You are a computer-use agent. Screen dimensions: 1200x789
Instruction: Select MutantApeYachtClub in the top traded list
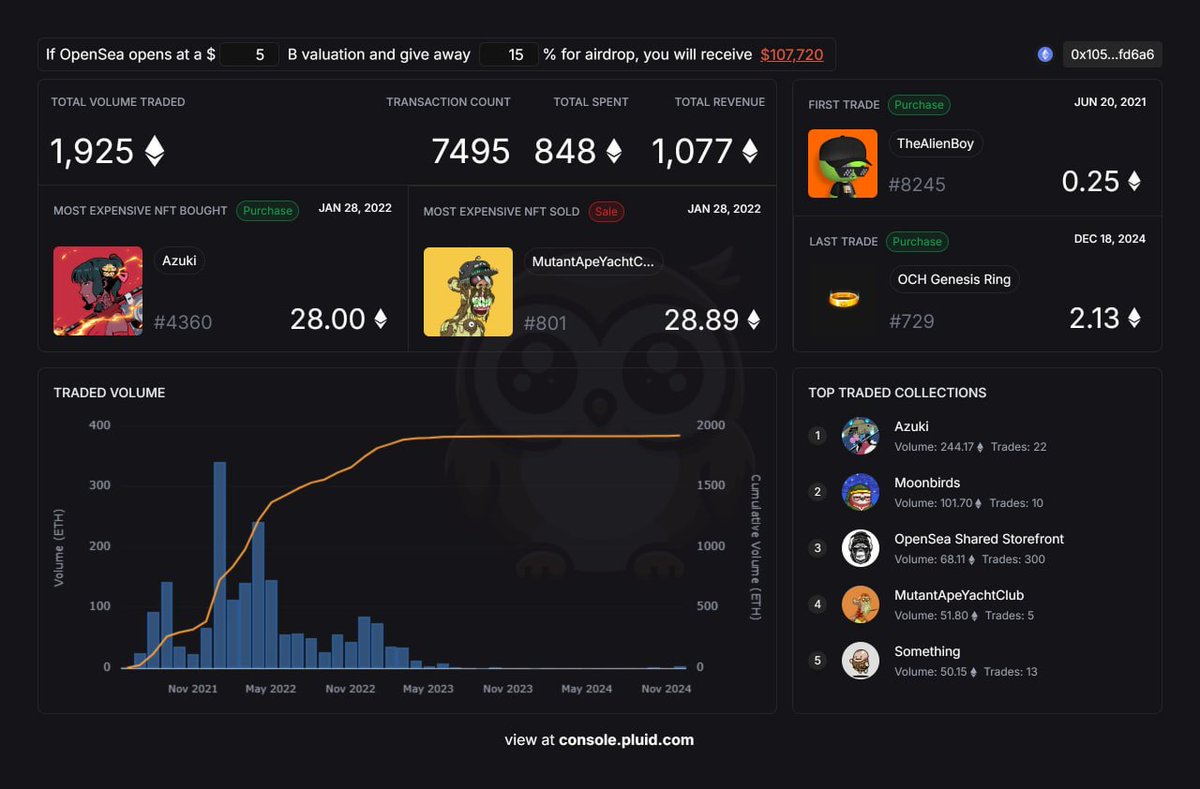point(959,595)
